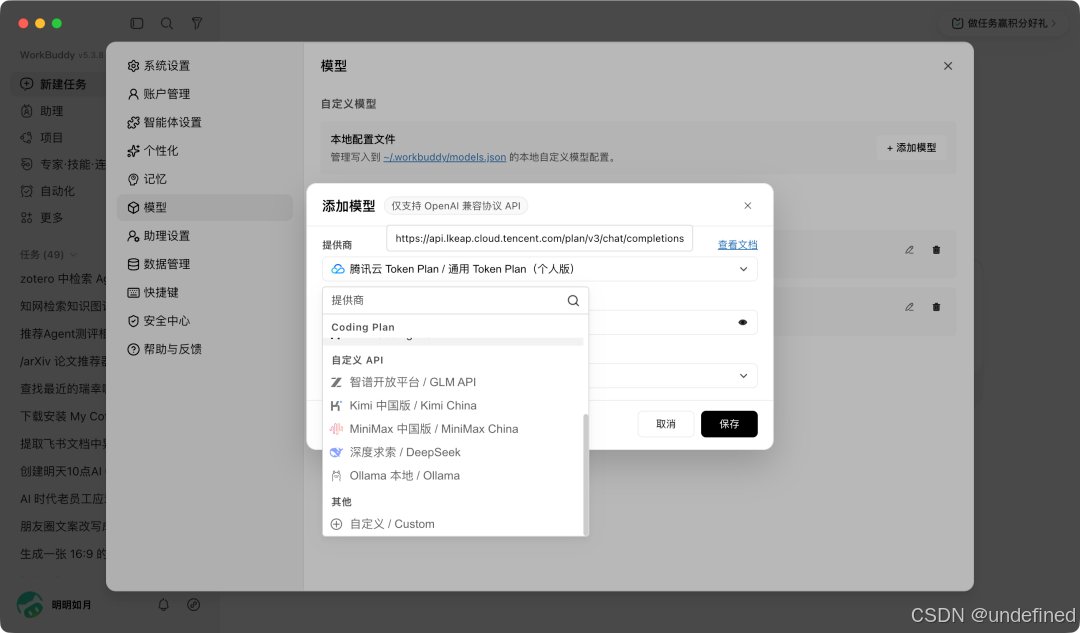Click 保存 button

(x=729, y=424)
